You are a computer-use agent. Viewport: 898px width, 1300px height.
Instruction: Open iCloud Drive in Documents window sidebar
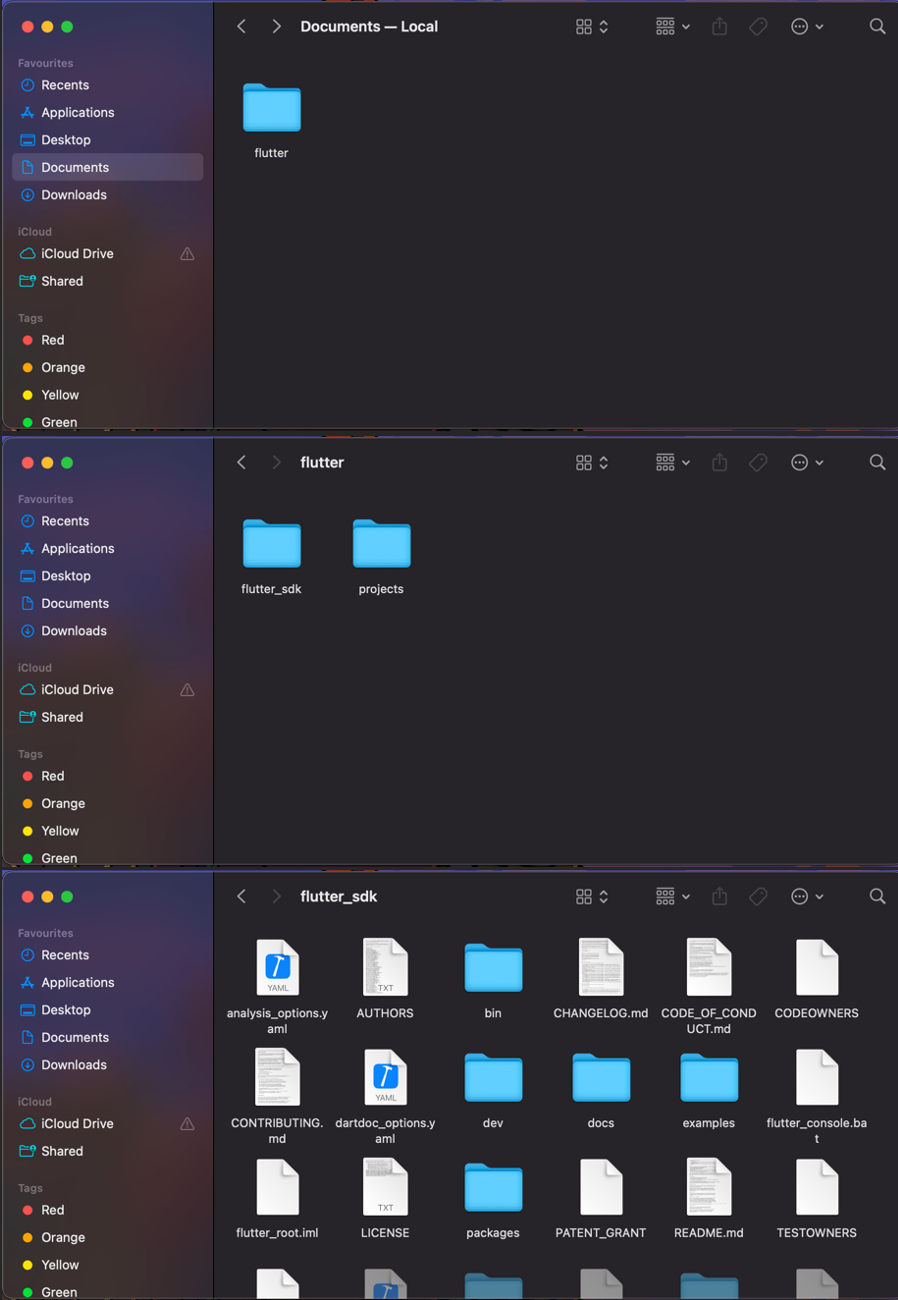(x=107, y=254)
